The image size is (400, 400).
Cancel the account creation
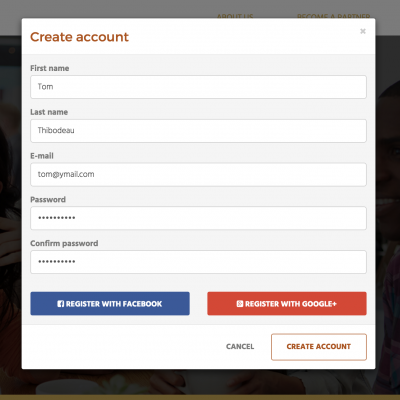point(240,347)
